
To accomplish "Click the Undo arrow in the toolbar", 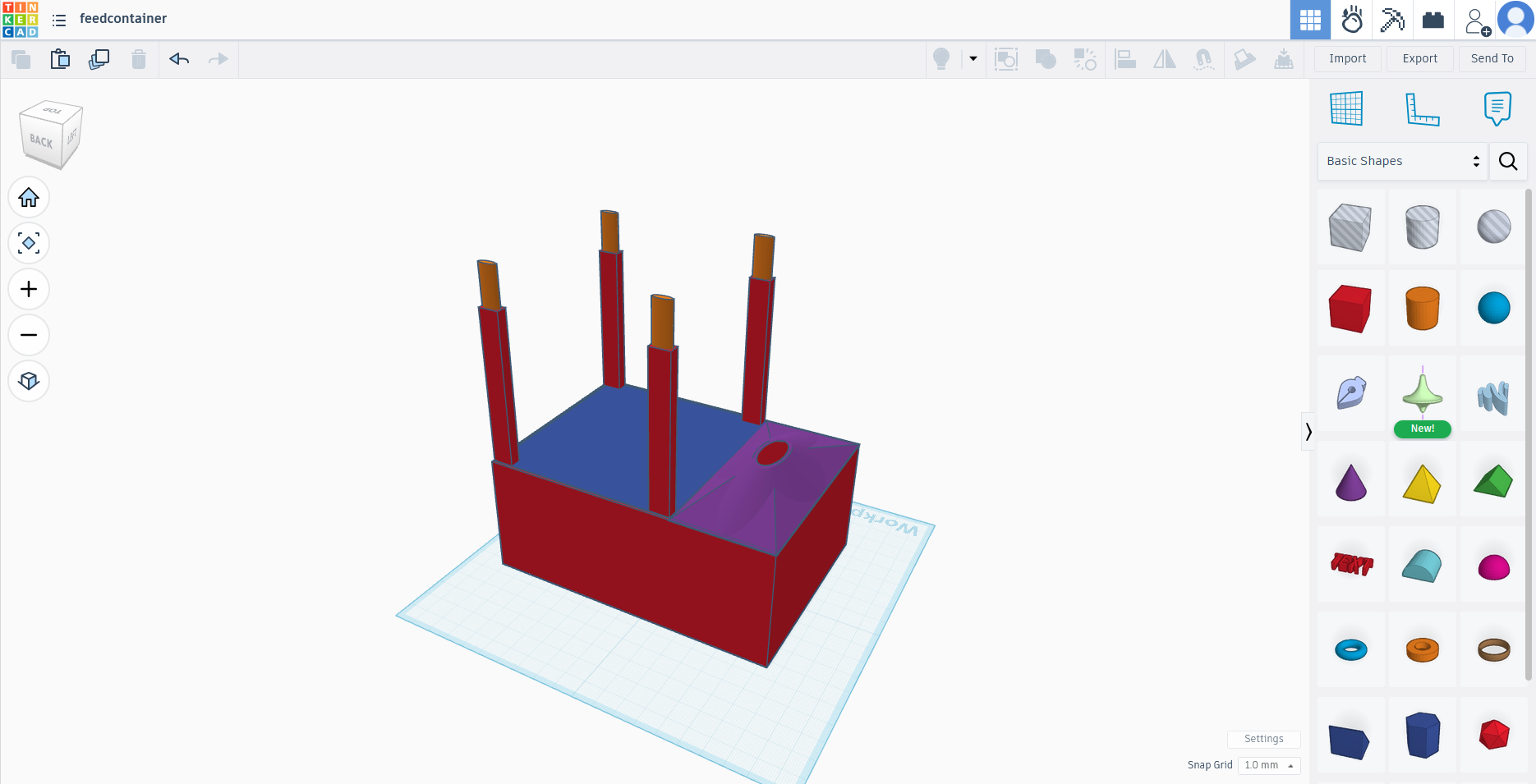I will click(179, 59).
